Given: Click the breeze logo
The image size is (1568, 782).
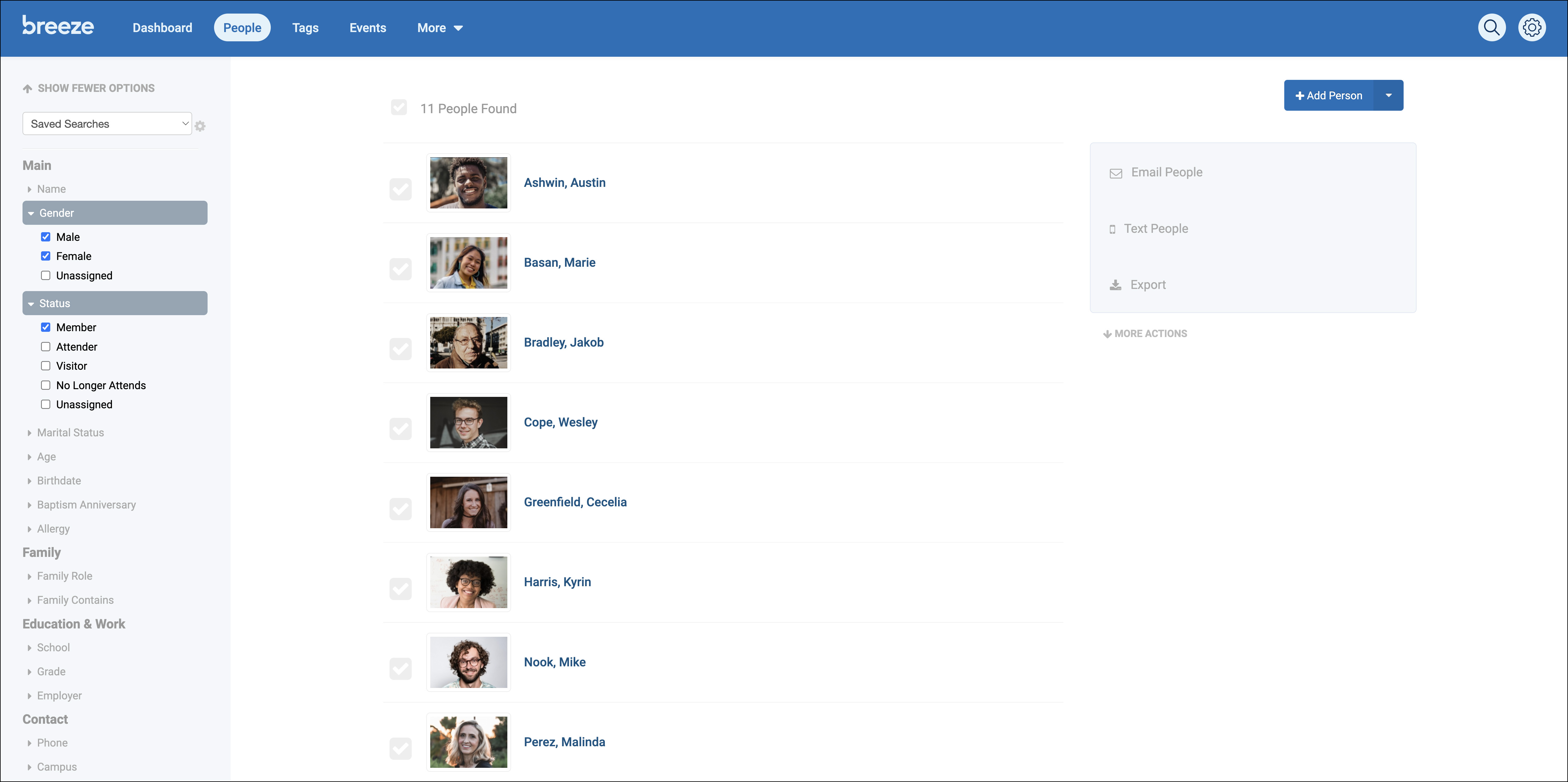Looking at the screenshot, I should coord(58,26).
